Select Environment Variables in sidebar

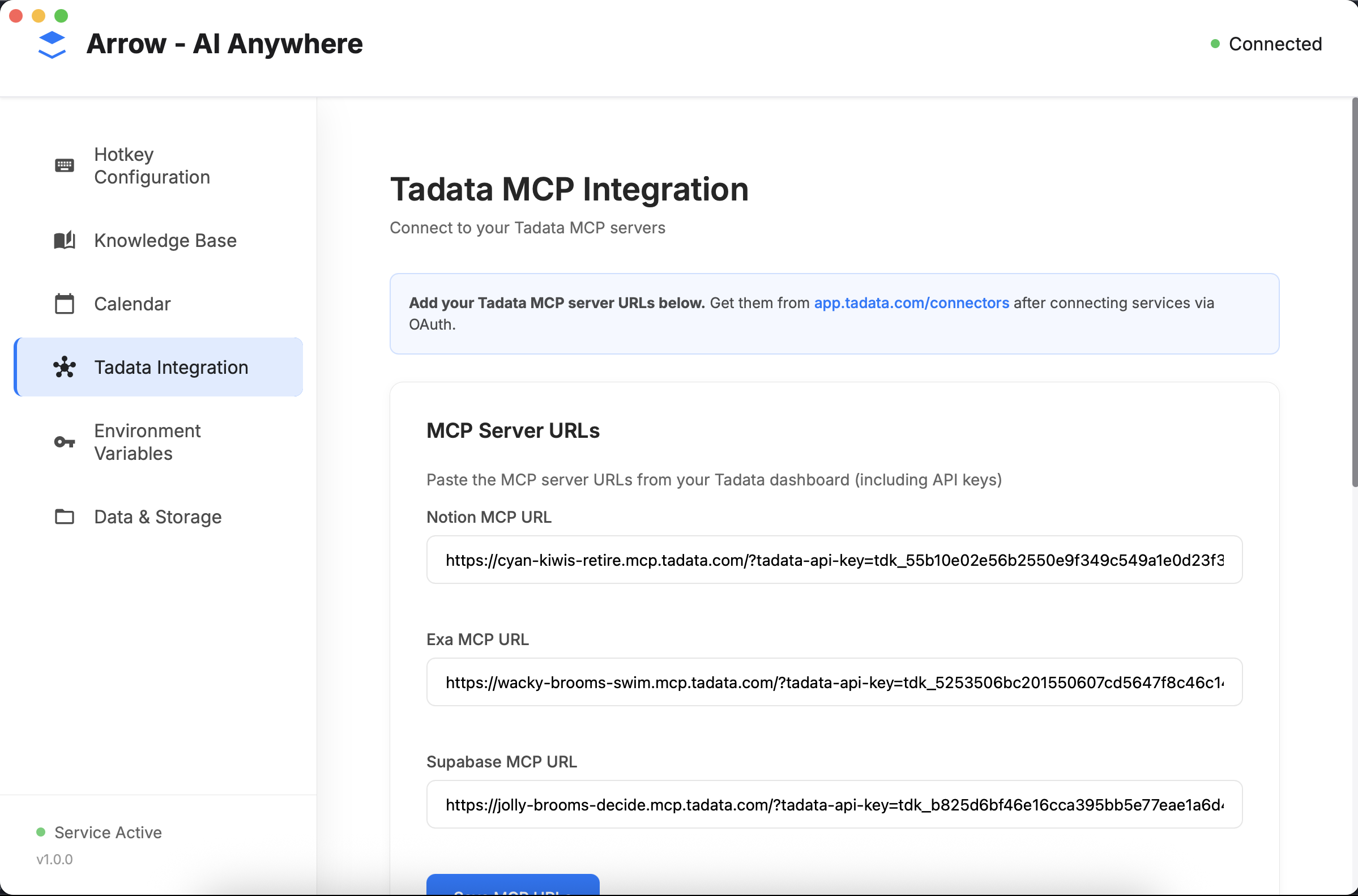click(x=147, y=442)
